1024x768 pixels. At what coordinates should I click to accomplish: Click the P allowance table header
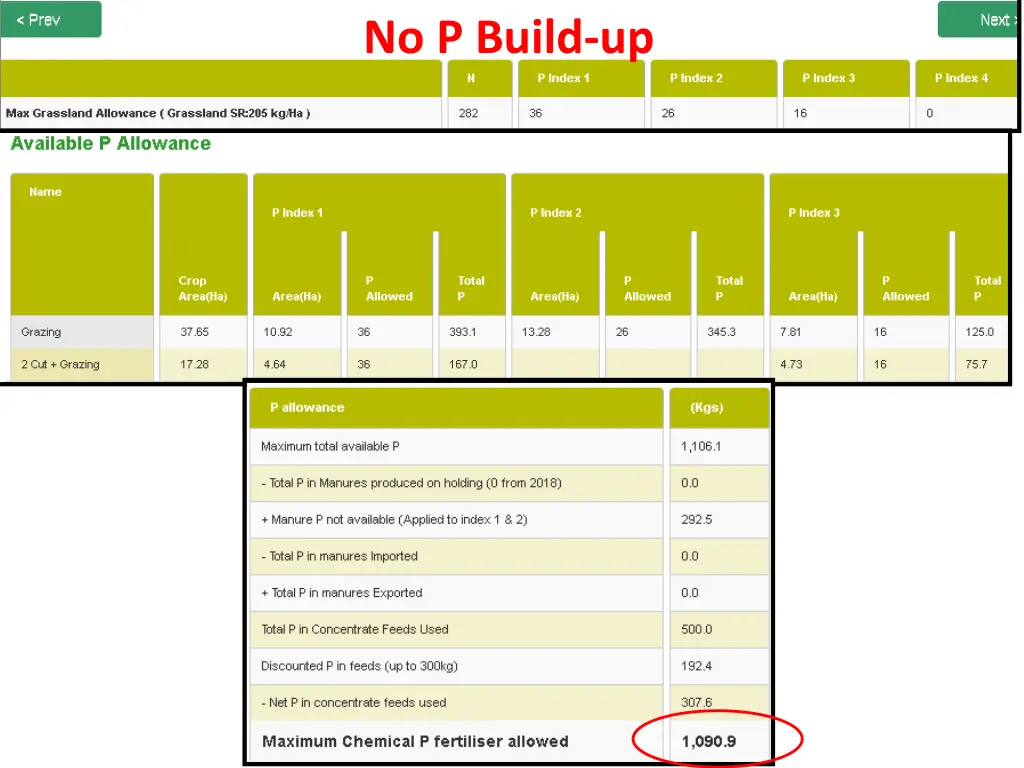(456, 408)
